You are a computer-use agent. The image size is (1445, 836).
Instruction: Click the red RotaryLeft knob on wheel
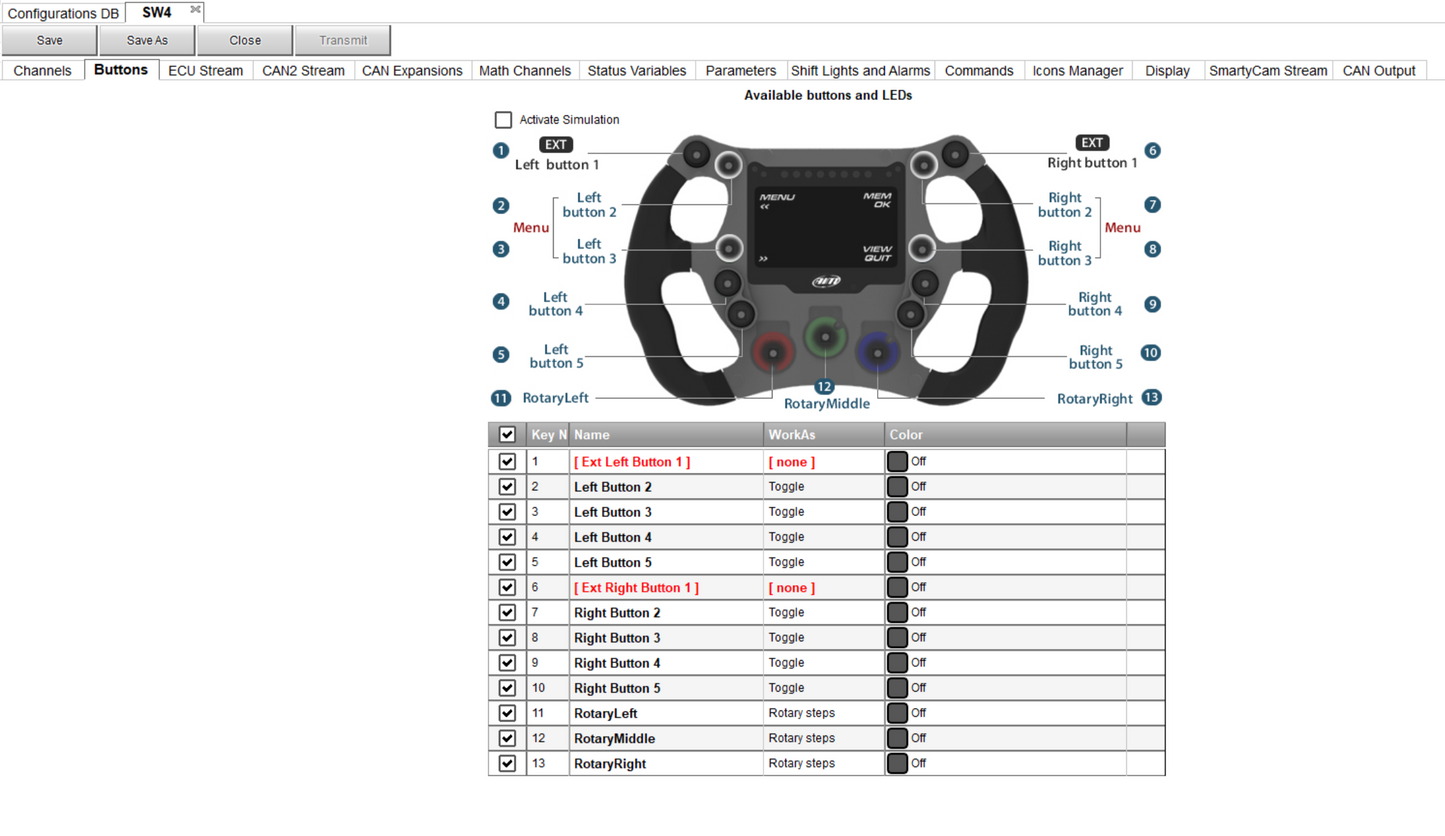pyautogui.click(x=773, y=351)
